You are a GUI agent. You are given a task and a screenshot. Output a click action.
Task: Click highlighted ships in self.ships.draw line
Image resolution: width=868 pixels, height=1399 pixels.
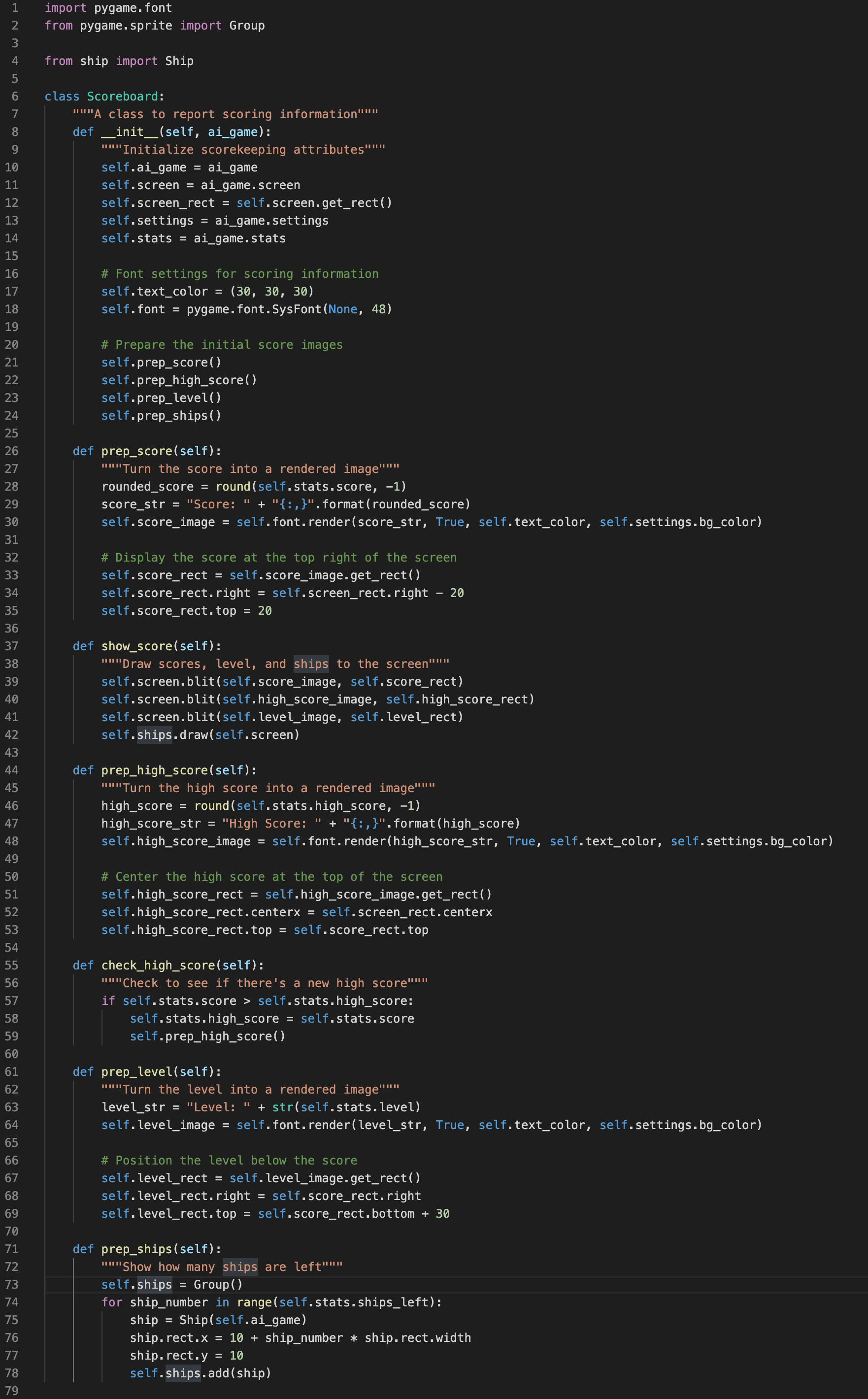tap(154, 735)
